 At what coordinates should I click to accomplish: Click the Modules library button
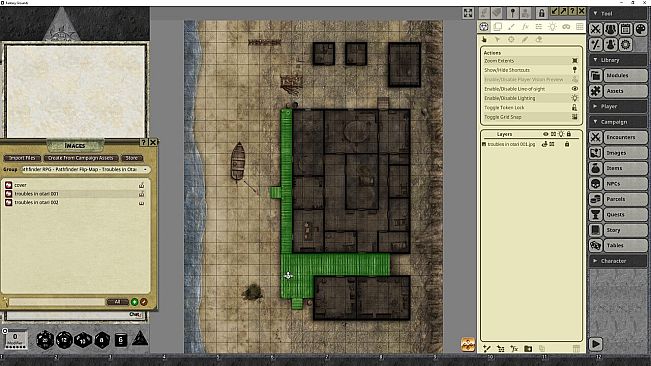625,76
